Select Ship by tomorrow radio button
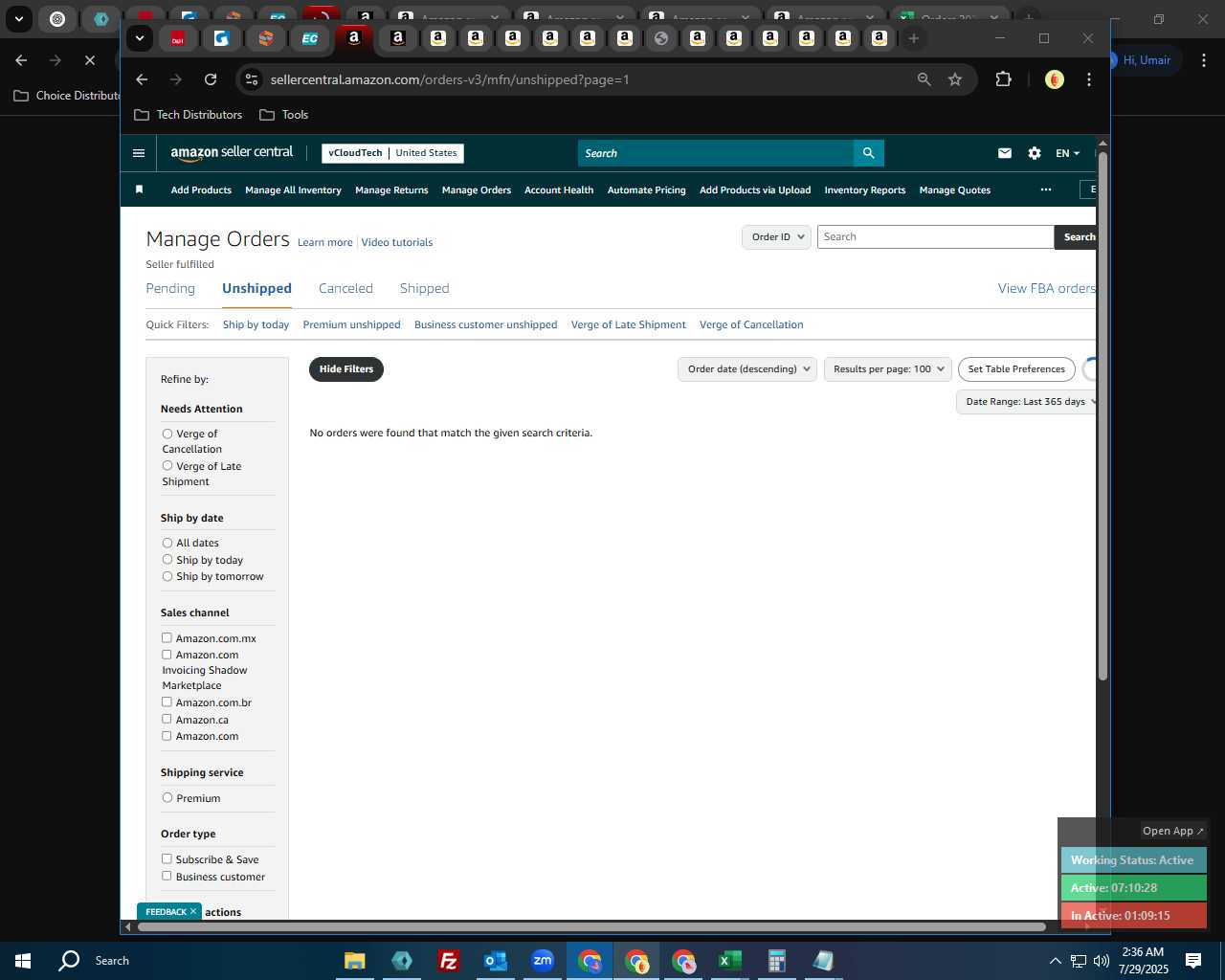The height and width of the screenshot is (980, 1225). point(167,576)
